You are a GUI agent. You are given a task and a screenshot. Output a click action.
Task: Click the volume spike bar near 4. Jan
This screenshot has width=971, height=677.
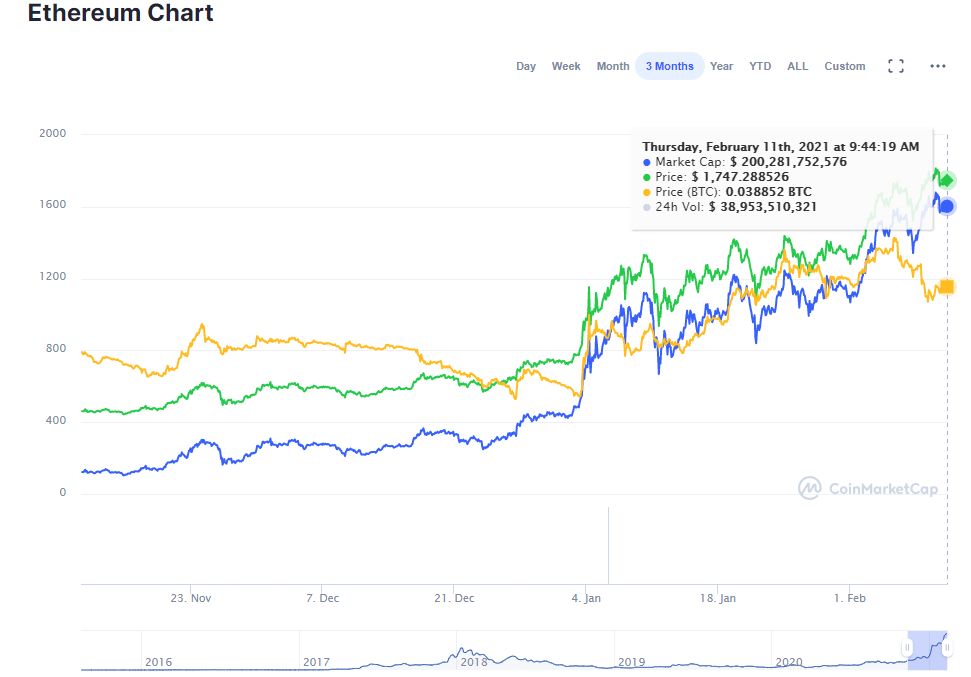(x=608, y=545)
